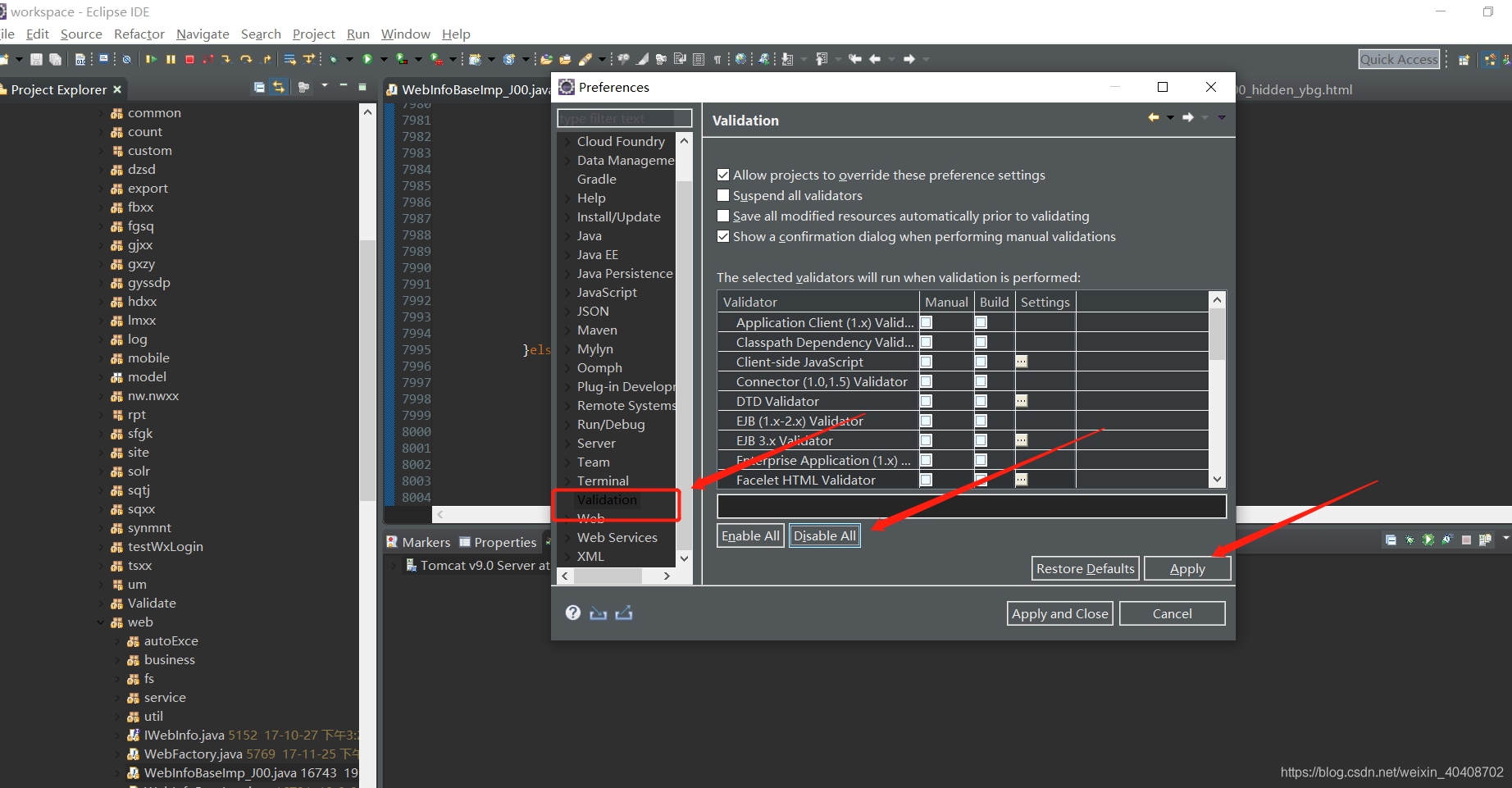Click the Show Whitespace Characters pilcrow icon
Viewport: 1512px width, 788px height.
click(717, 59)
